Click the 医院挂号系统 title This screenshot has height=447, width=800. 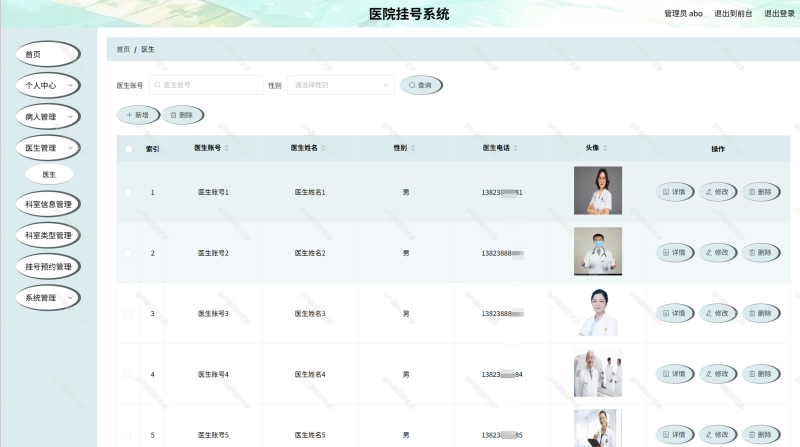[x=409, y=14]
